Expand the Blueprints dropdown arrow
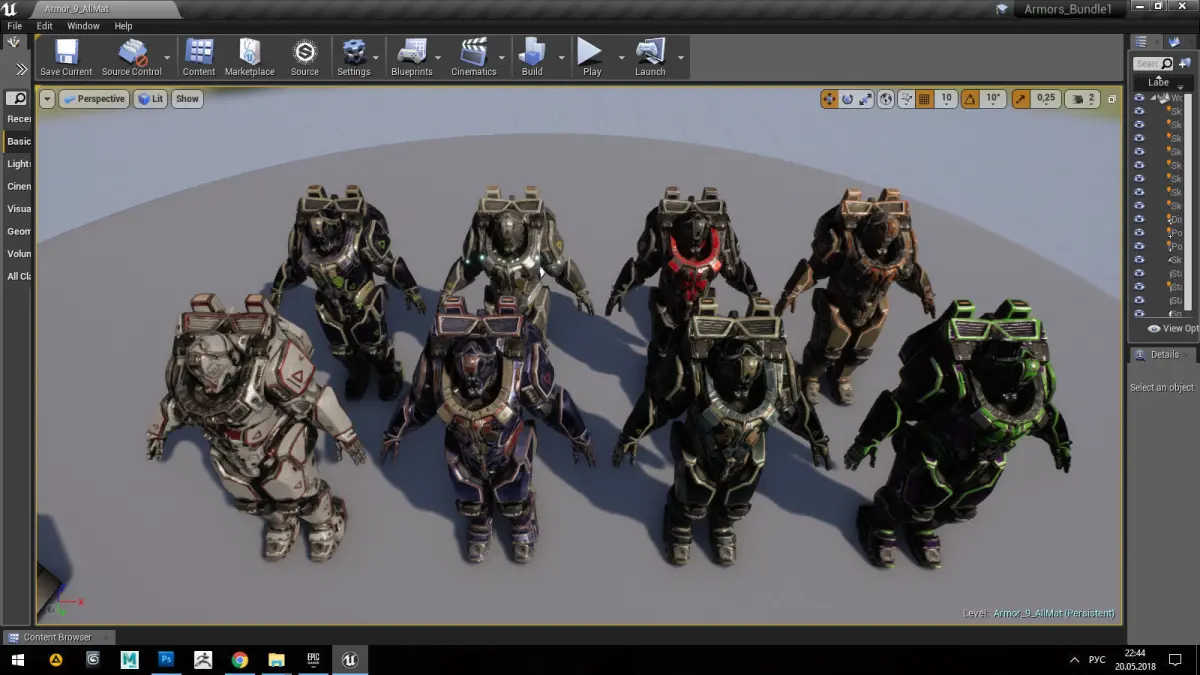 point(438,58)
